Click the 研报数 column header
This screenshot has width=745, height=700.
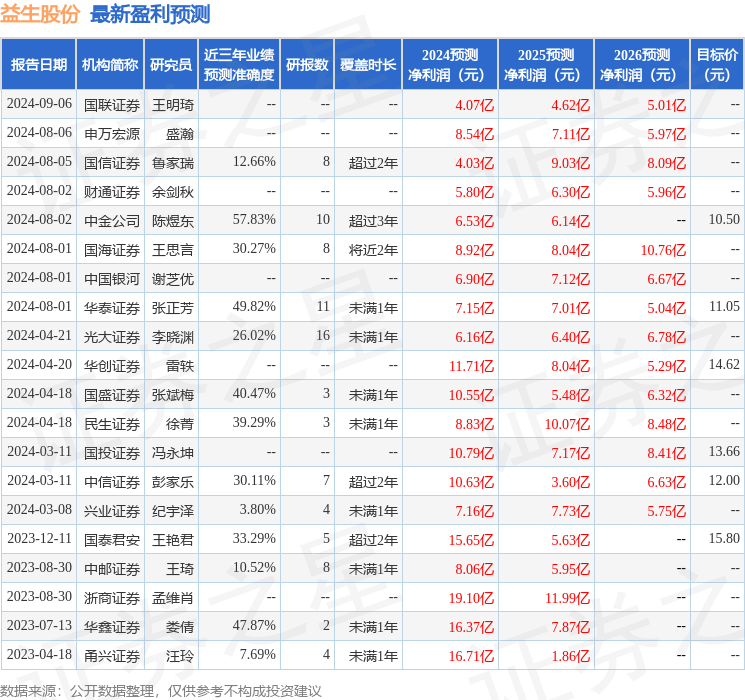(x=307, y=64)
